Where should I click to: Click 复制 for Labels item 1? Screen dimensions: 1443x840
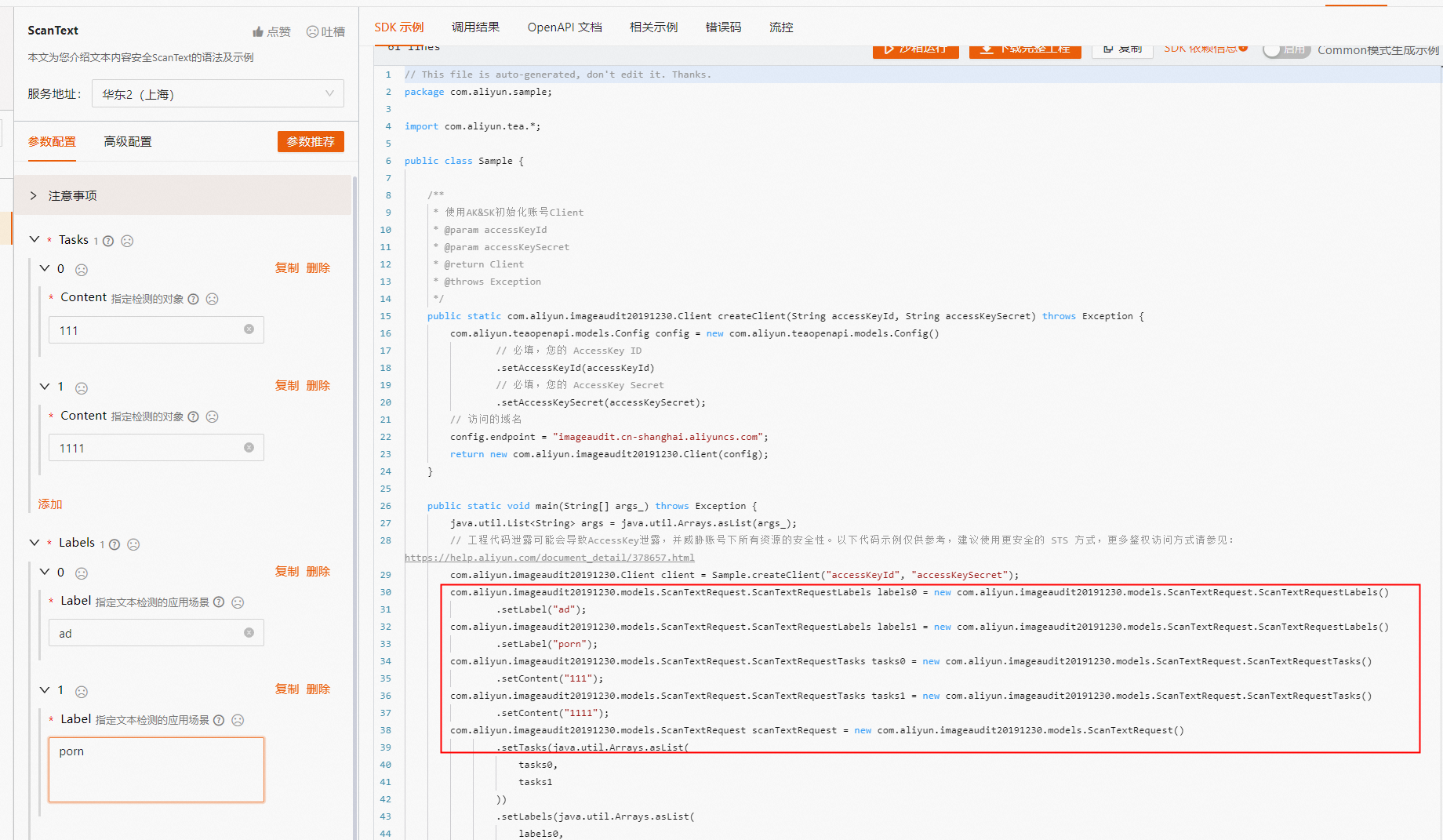[287, 689]
